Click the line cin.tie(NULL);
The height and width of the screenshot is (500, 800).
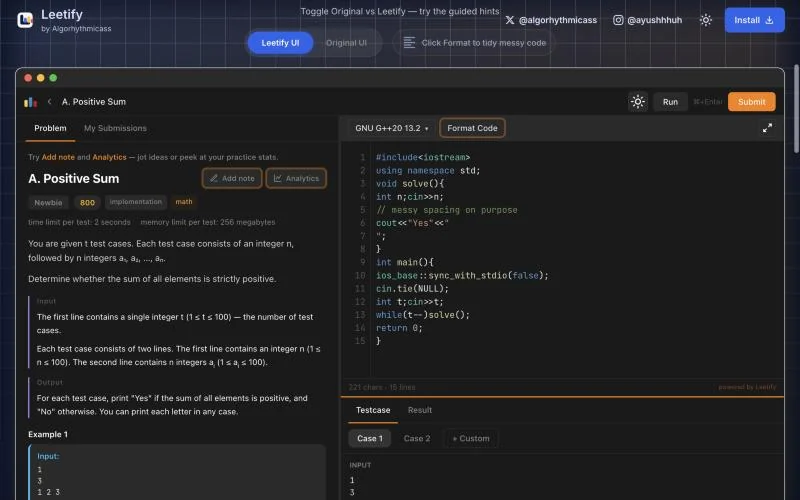[x=412, y=289]
